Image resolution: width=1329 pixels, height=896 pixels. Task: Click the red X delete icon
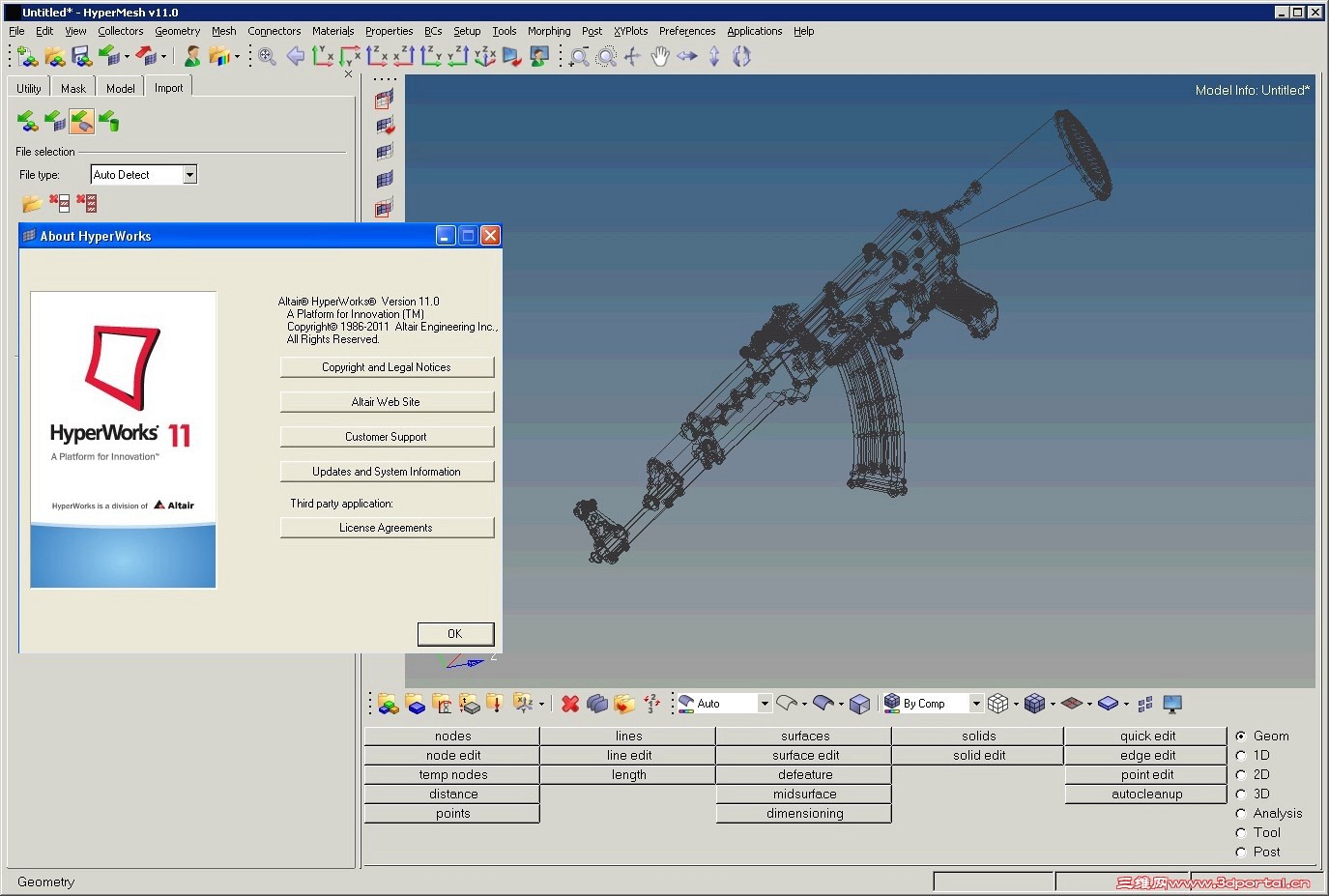click(x=570, y=704)
